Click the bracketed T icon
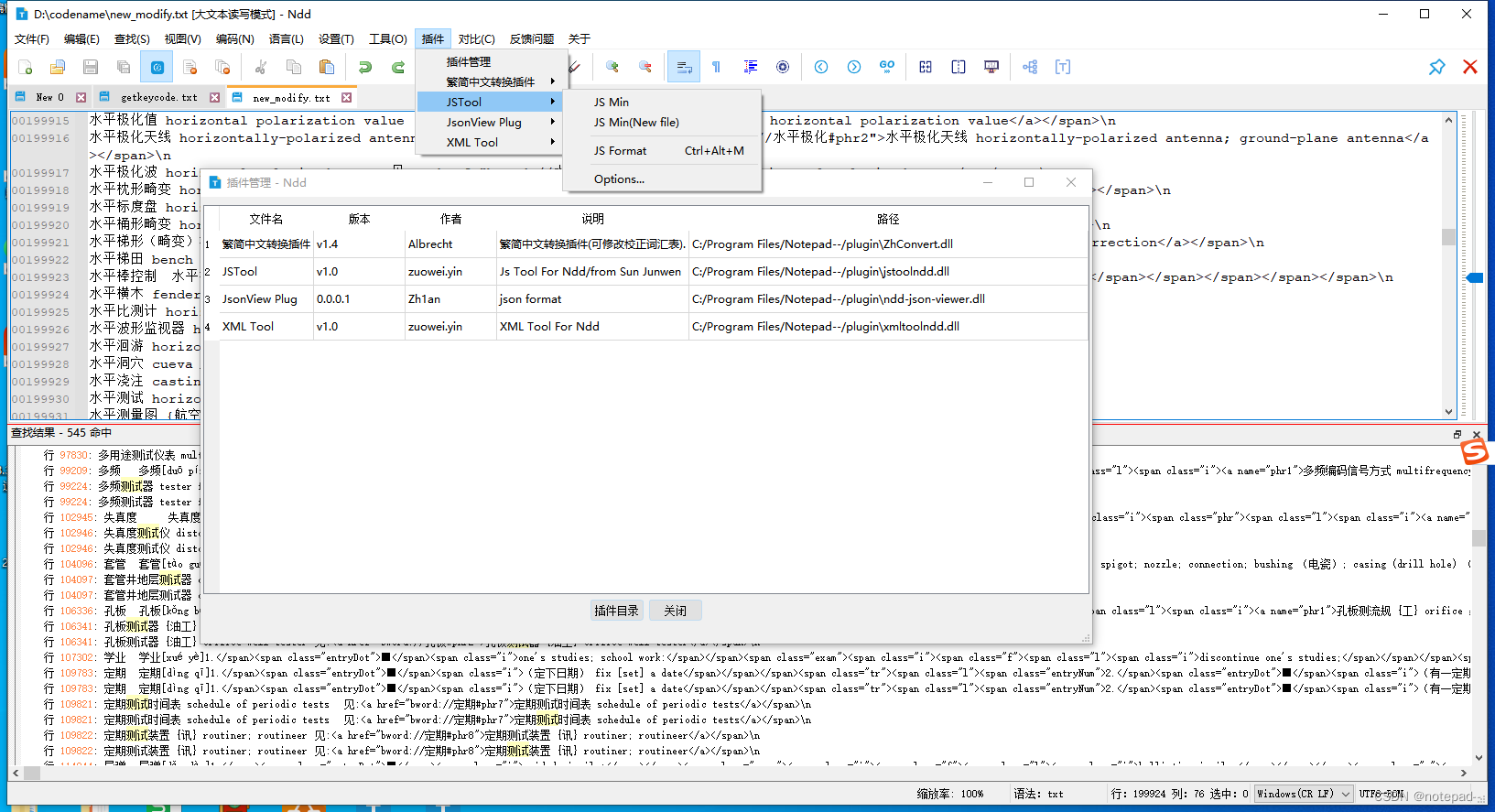The image size is (1495, 812). (1063, 67)
